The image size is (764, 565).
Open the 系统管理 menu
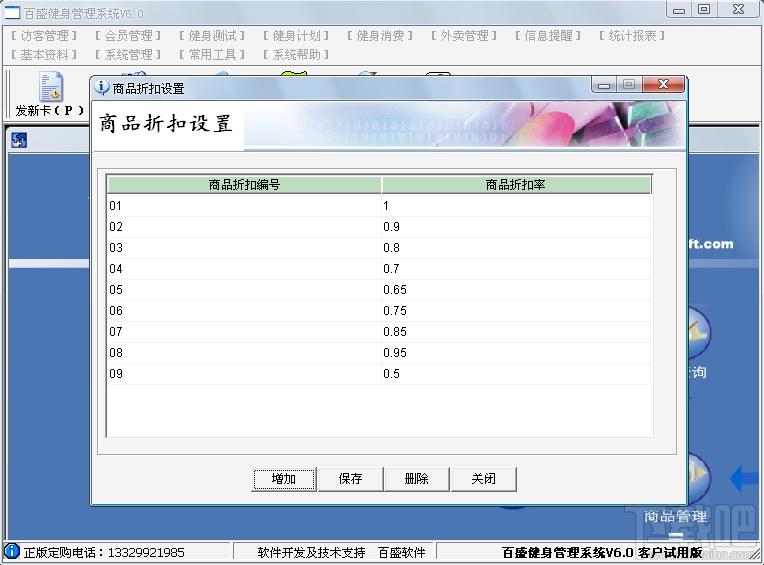pos(128,55)
